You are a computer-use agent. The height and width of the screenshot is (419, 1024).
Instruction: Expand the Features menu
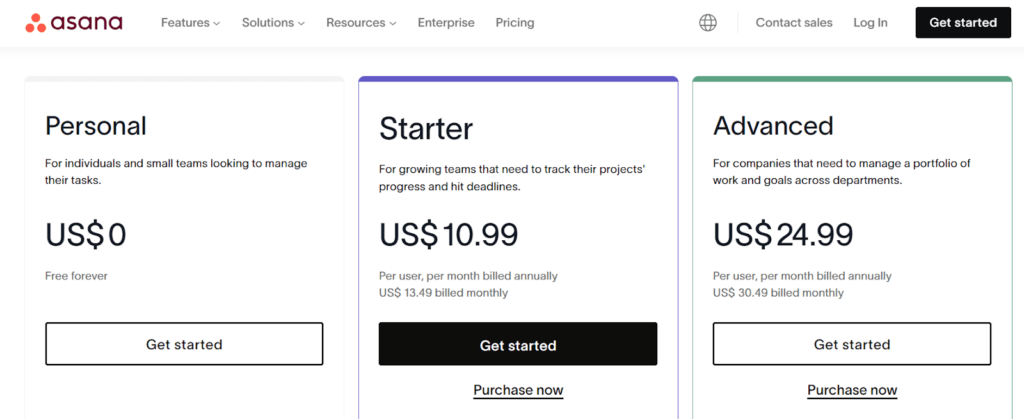tap(191, 23)
